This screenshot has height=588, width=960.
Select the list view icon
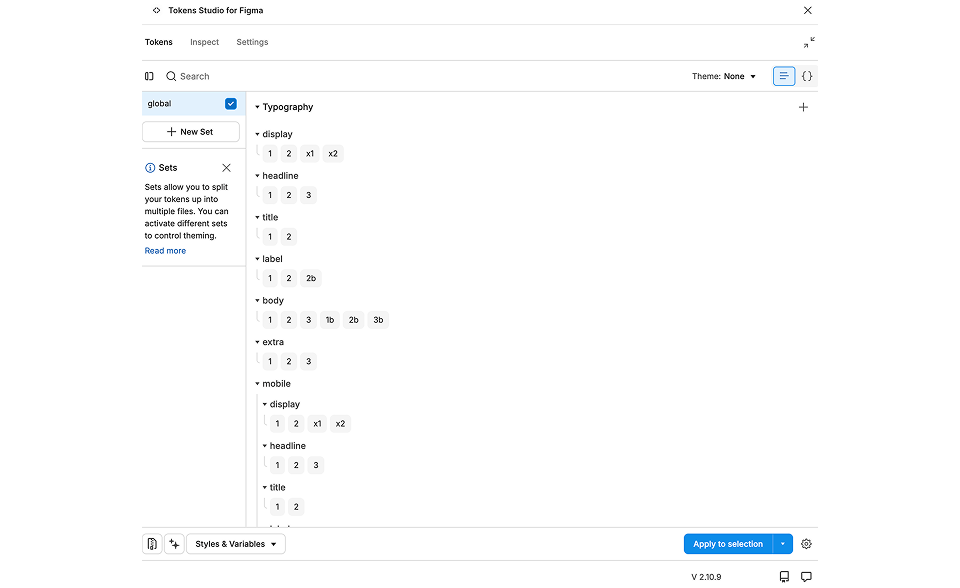click(784, 76)
